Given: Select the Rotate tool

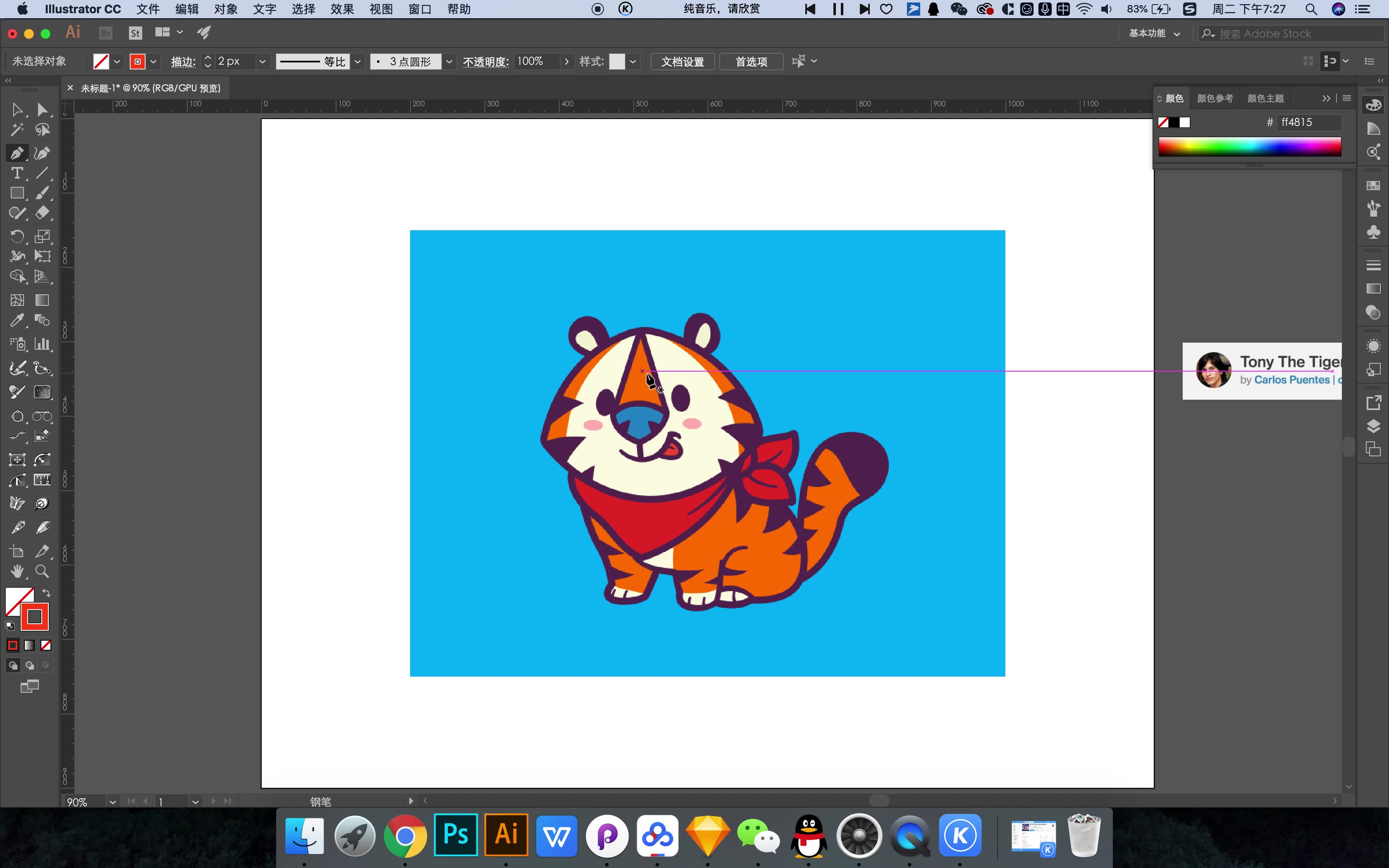Looking at the screenshot, I should [17, 236].
